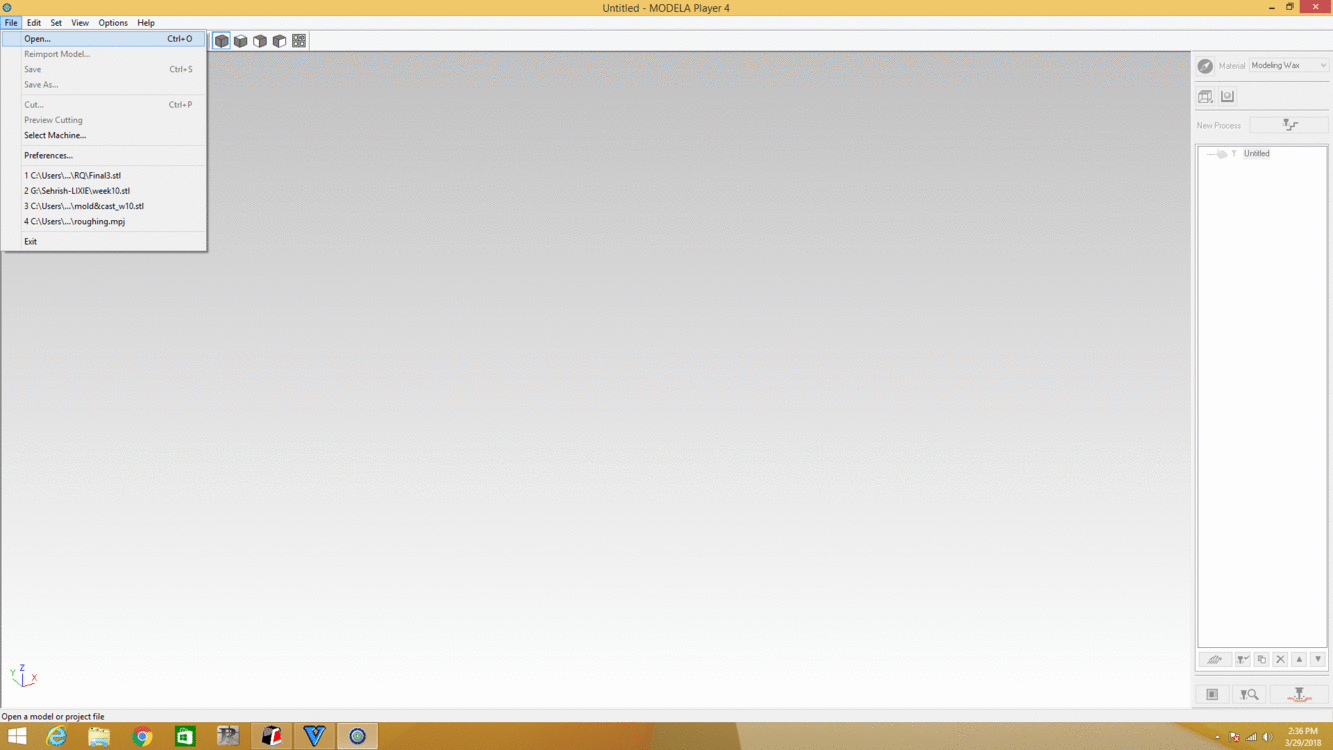Click the move process down arrow
This screenshot has width=1333, height=750.
[1318, 660]
